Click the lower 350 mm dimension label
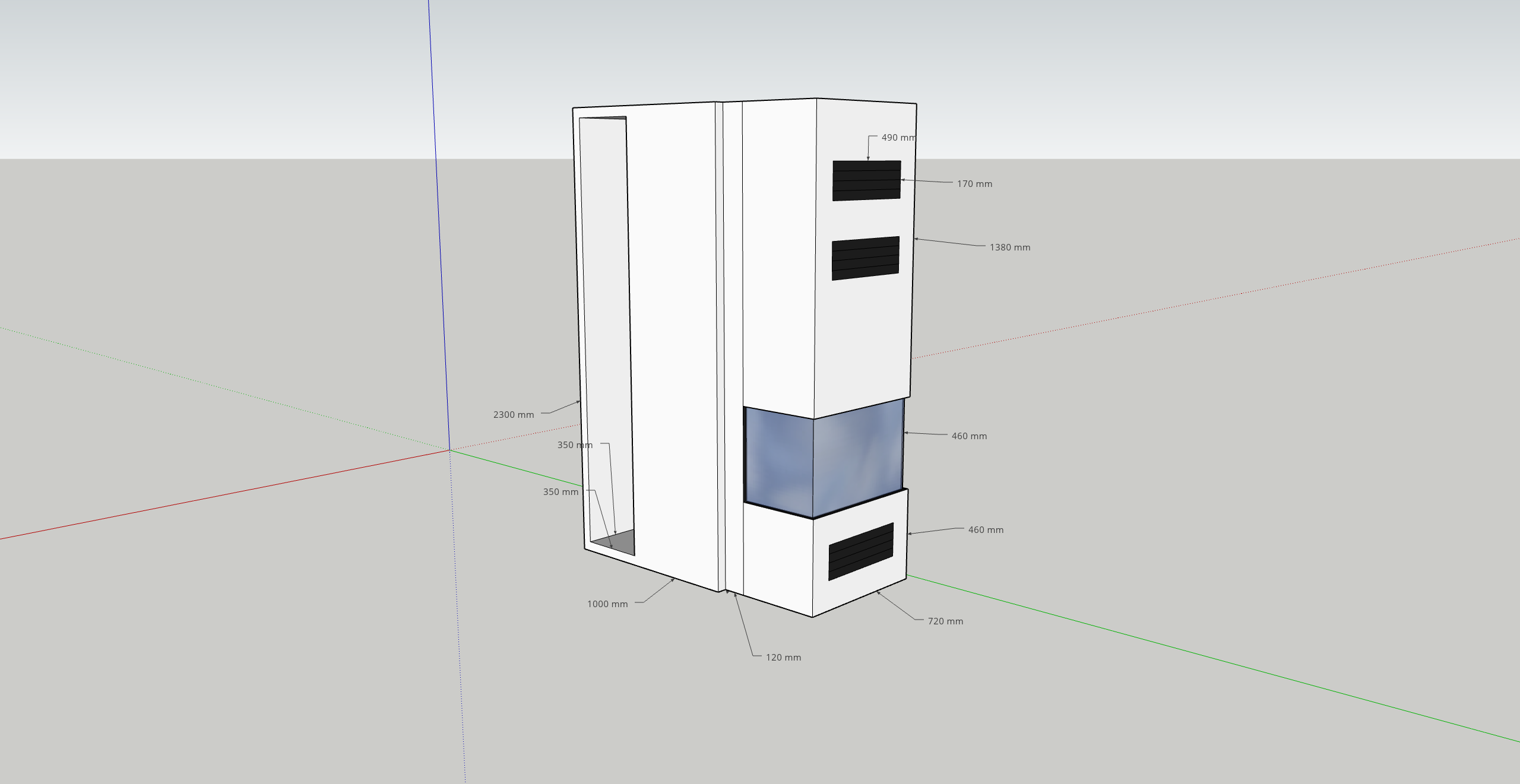The width and height of the screenshot is (1520, 784). [560, 492]
